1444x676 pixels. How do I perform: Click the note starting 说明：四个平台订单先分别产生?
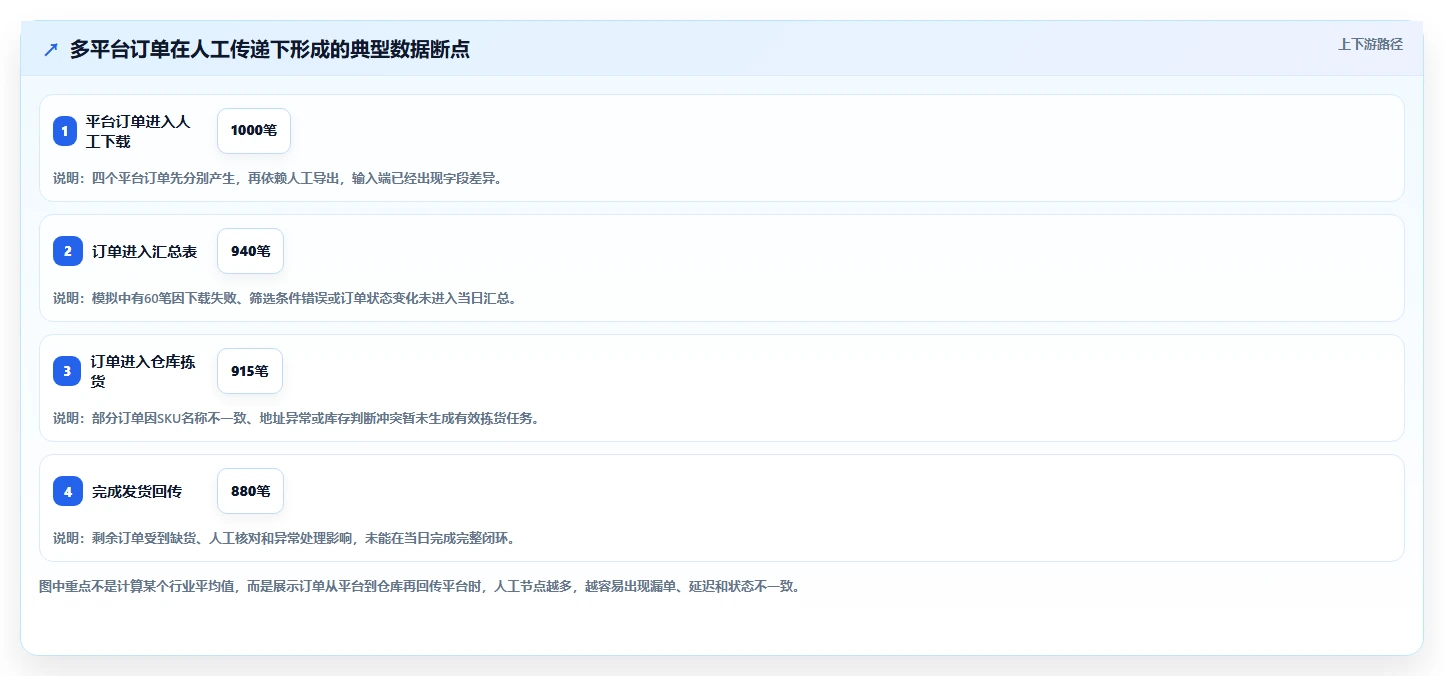(x=278, y=178)
